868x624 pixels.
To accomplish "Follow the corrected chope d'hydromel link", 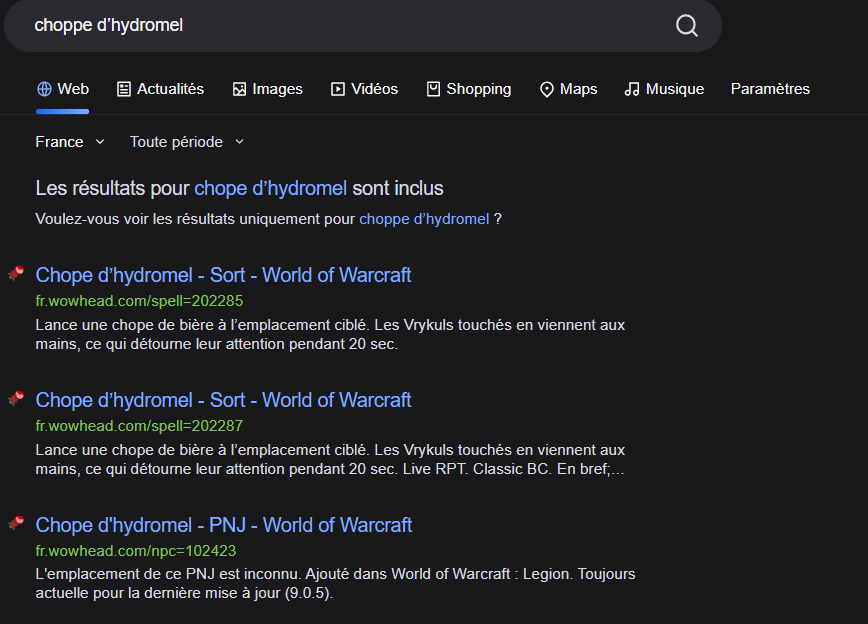I will click(271, 188).
